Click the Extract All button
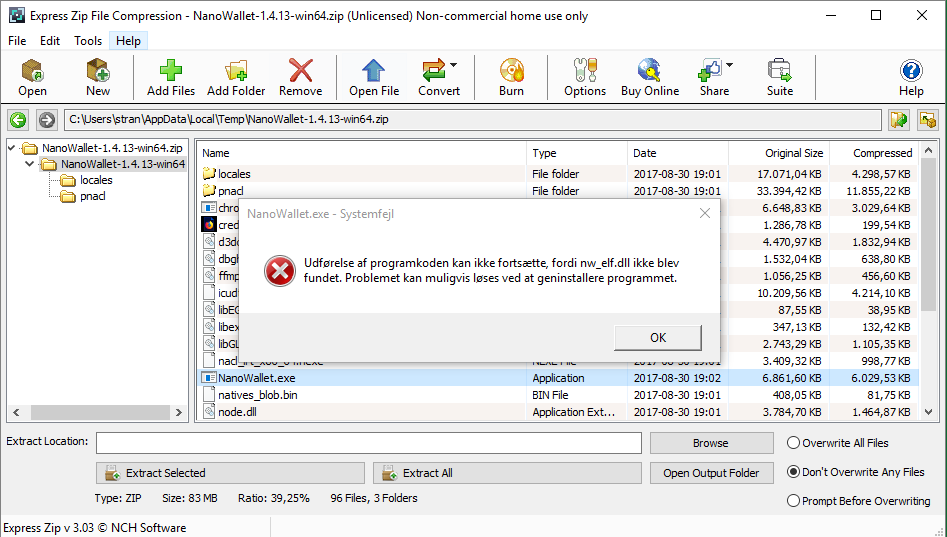 coord(507,473)
